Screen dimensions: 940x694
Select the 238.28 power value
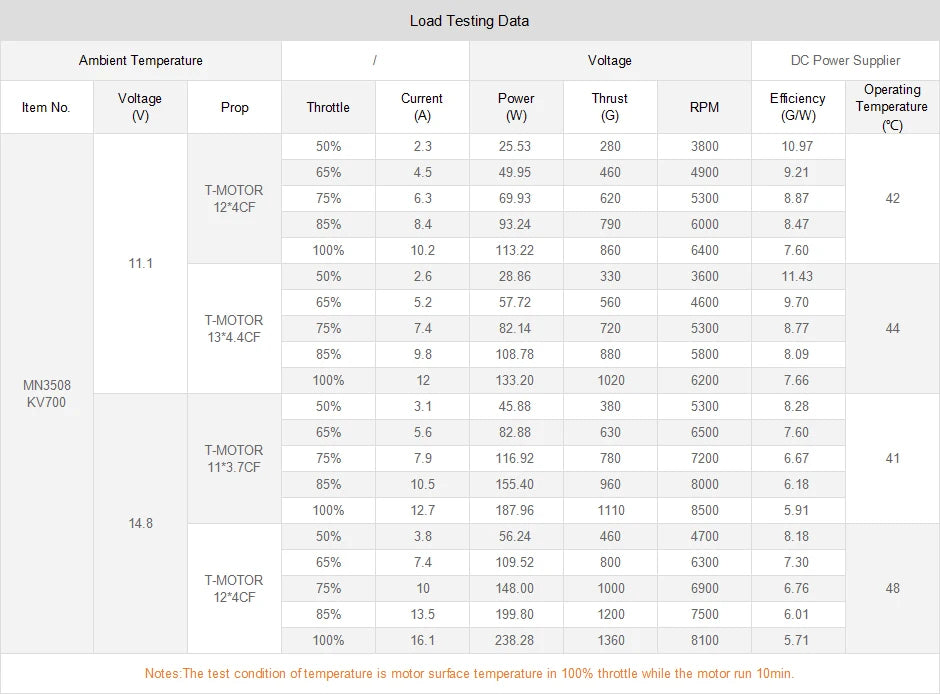pos(515,640)
